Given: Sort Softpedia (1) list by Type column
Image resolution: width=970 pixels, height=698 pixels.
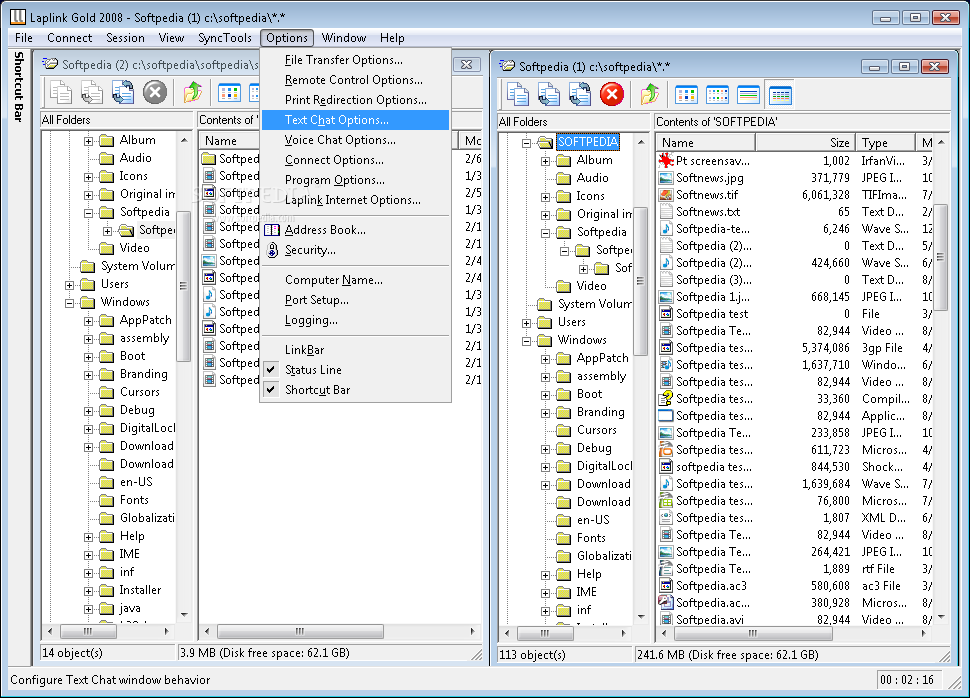Looking at the screenshot, I should (885, 143).
